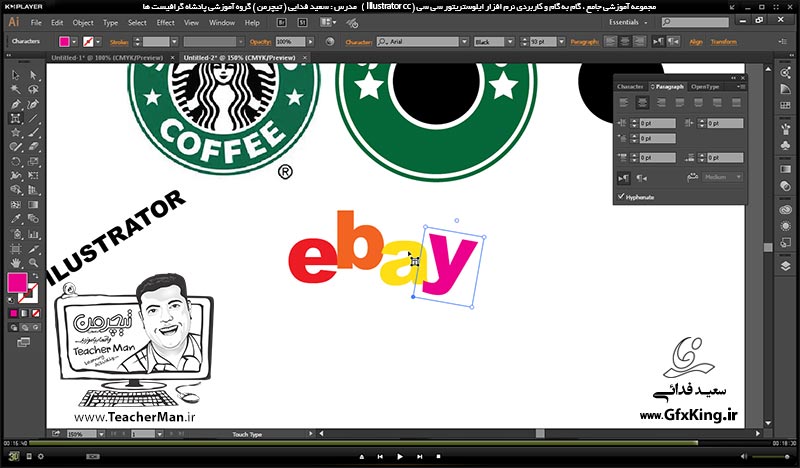800x468 pixels.
Task: Open the Layers panel icon
Action: pyautogui.click(x=785, y=266)
